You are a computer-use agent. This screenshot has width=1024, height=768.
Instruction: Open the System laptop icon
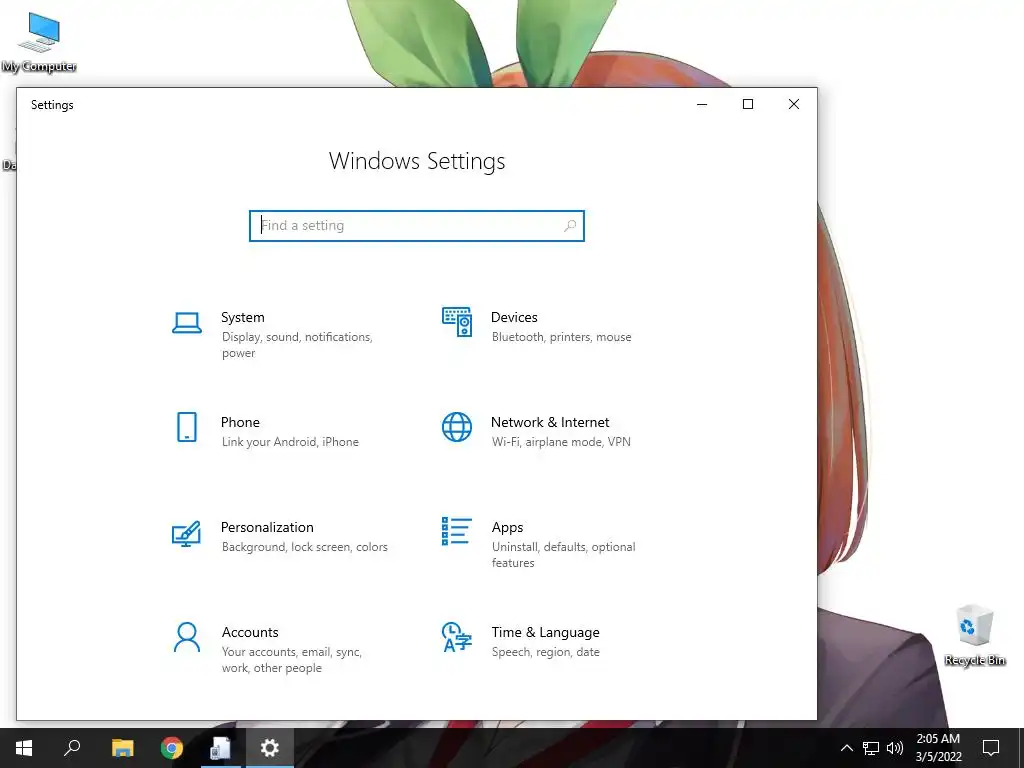[187, 323]
